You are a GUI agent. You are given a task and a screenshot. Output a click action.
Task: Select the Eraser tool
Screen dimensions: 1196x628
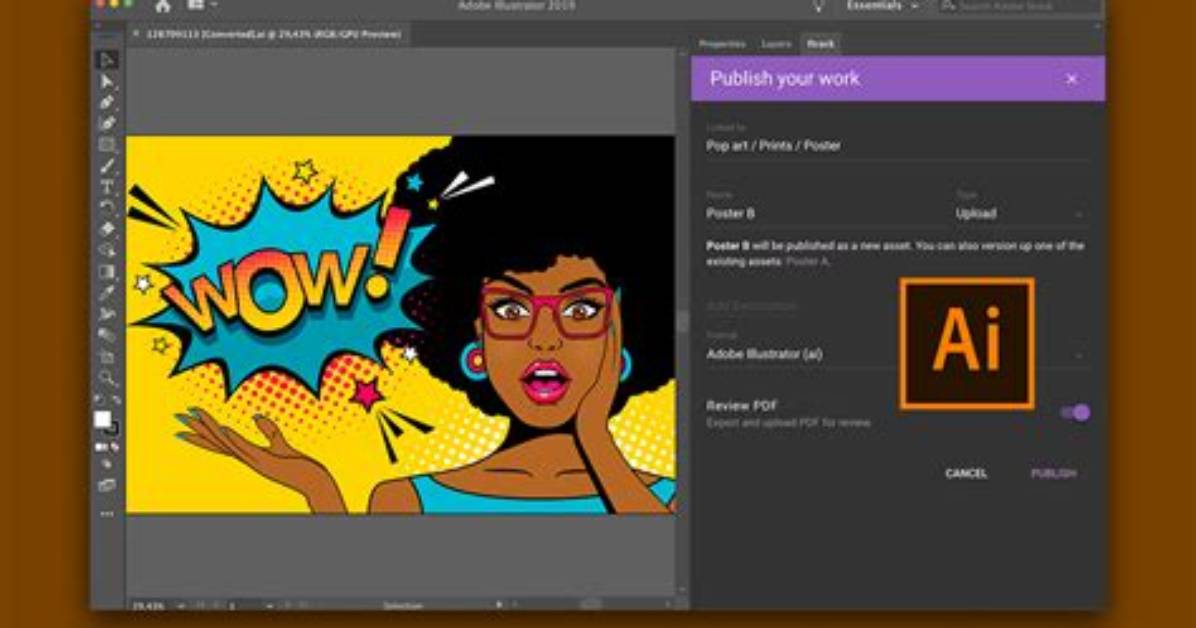pos(107,229)
